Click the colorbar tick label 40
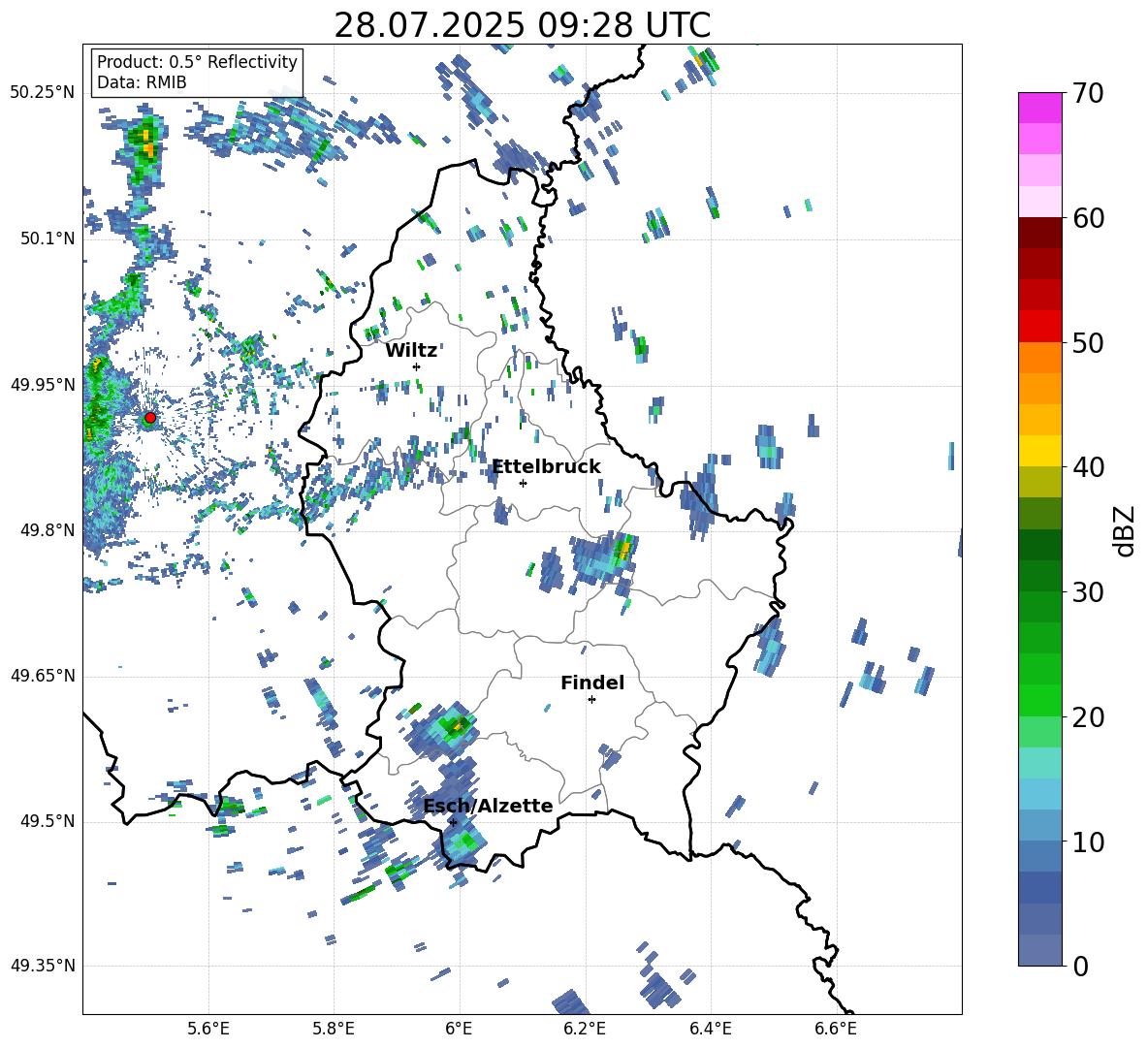 1088,467
